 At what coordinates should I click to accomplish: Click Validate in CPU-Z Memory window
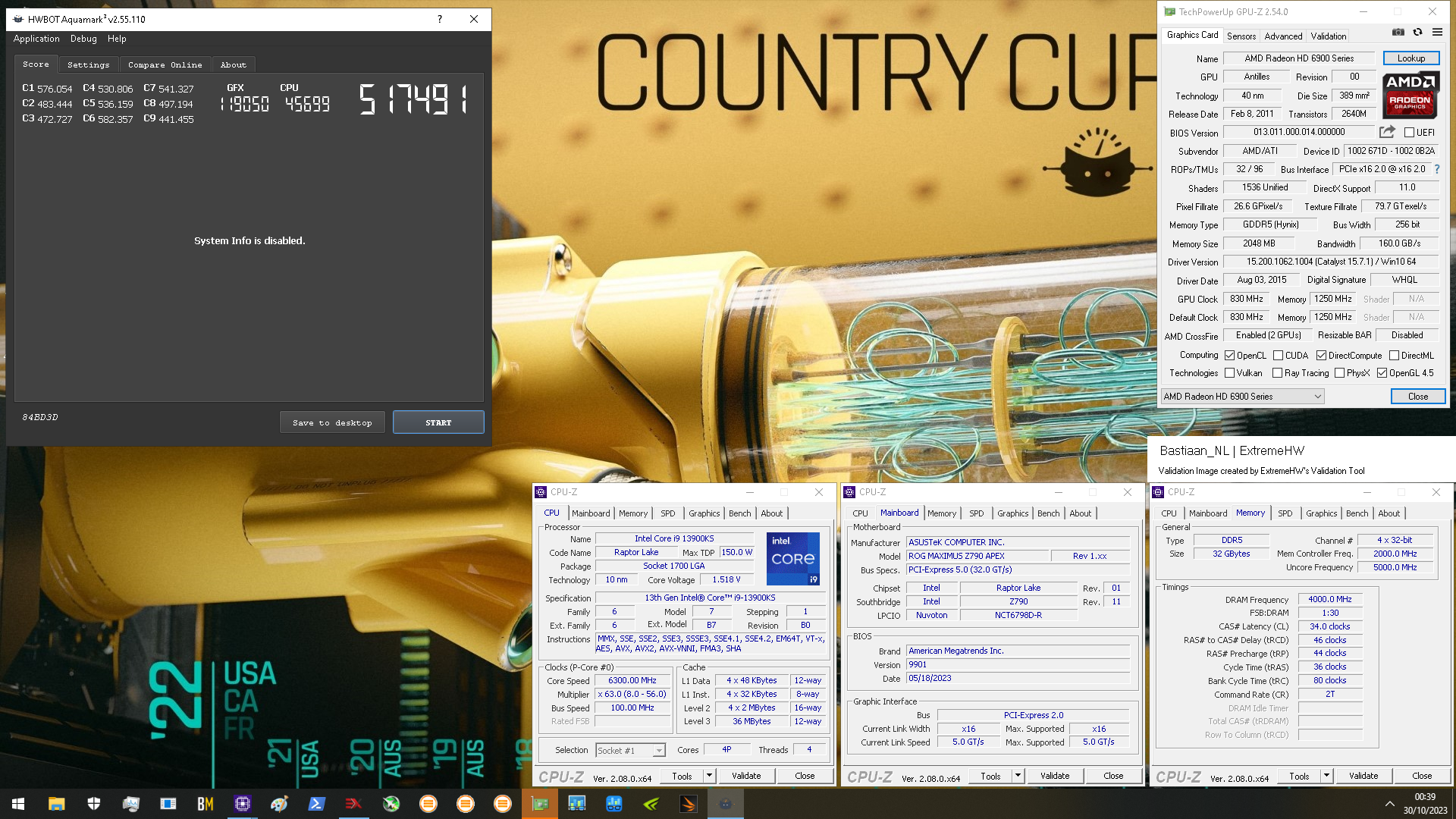pyautogui.click(x=1363, y=776)
